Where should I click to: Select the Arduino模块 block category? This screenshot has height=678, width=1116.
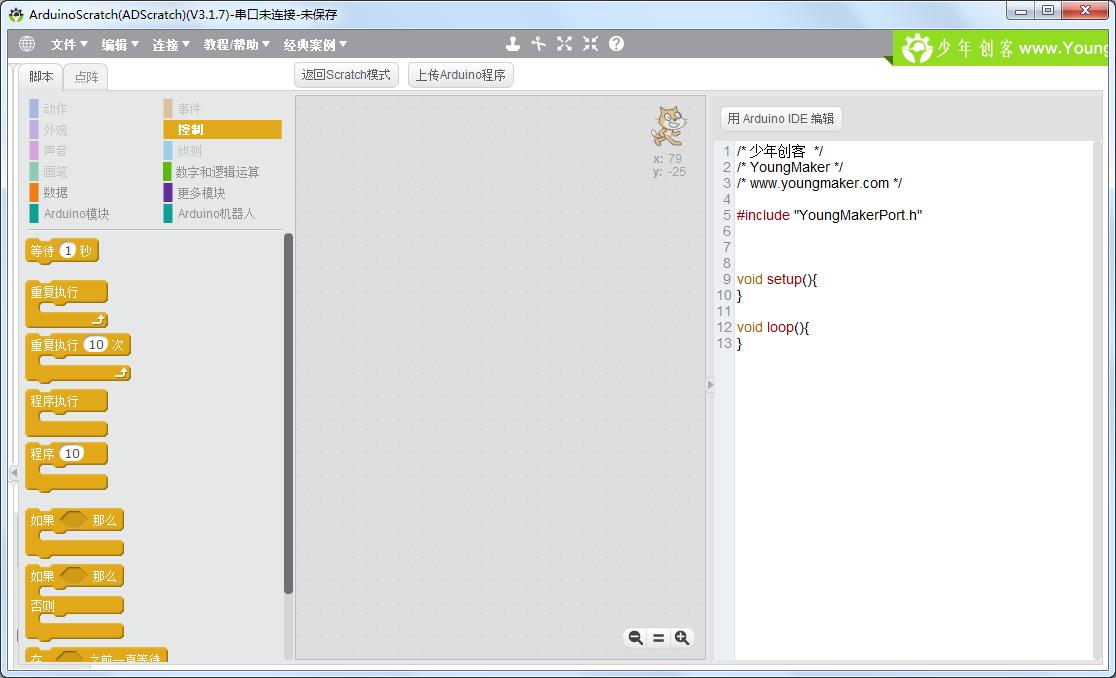click(70, 213)
